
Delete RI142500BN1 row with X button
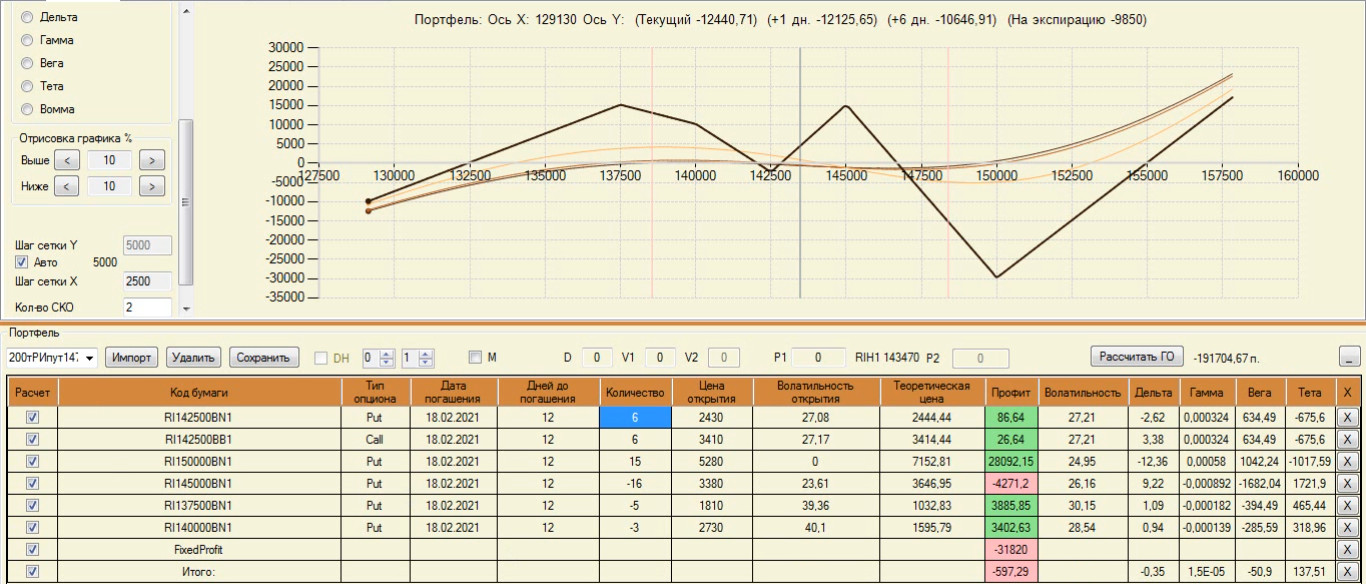[x=1347, y=418]
